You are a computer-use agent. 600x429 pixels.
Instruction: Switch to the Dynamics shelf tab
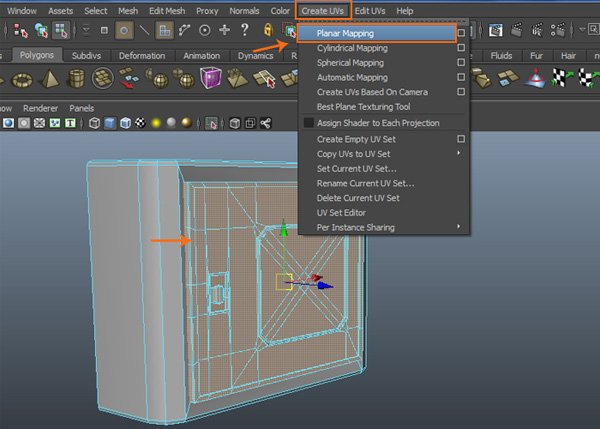pos(256,56)
